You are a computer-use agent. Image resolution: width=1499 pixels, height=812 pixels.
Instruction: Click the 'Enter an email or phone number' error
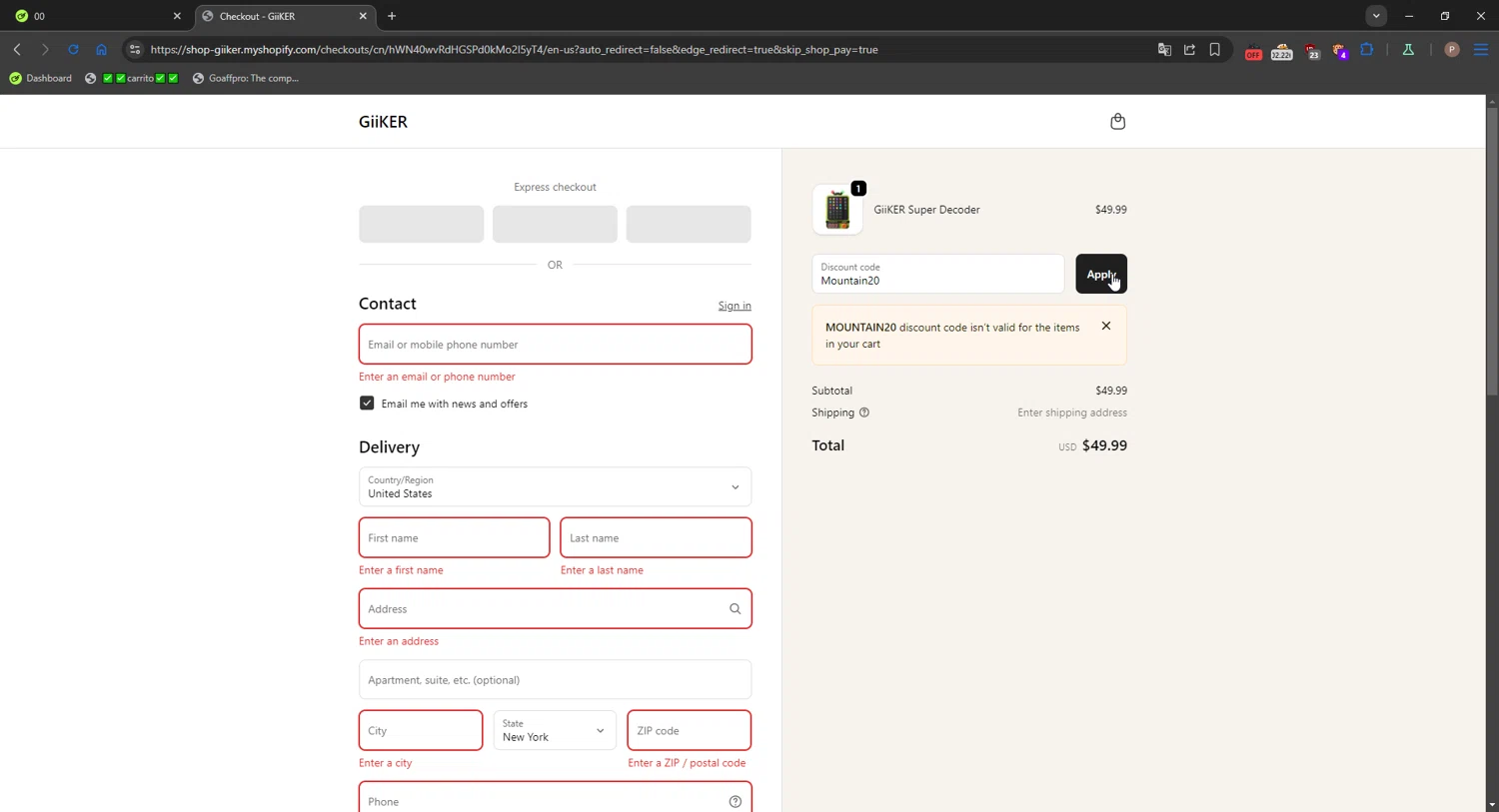[437, 377]
